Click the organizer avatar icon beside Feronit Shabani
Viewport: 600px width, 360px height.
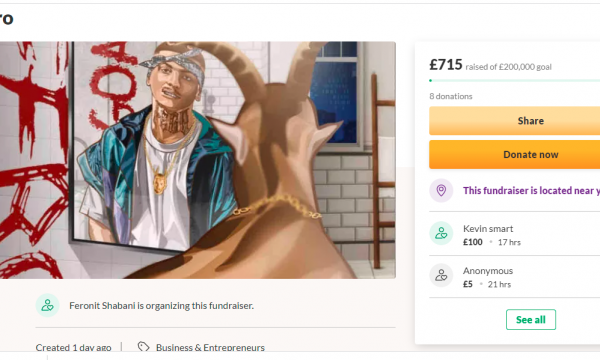[47, 305]
